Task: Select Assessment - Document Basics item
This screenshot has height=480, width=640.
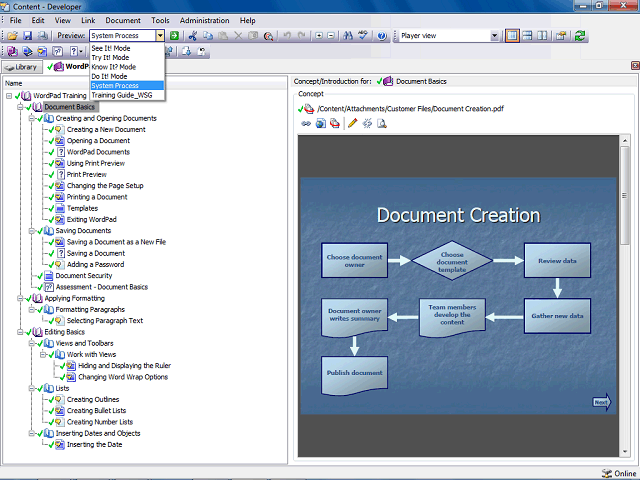Action: tap(102, 287)
